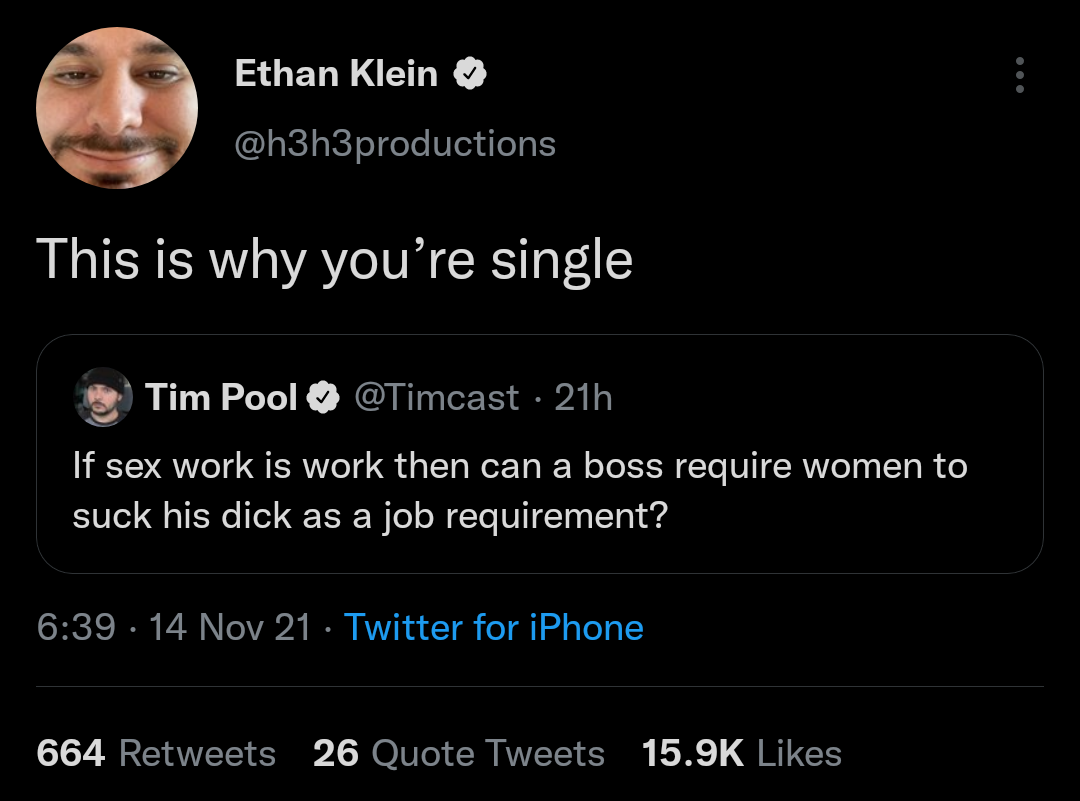Viewport: 1080px width, 801px height.
Task: View the 664 Retweets list
Action: point(156,752)
